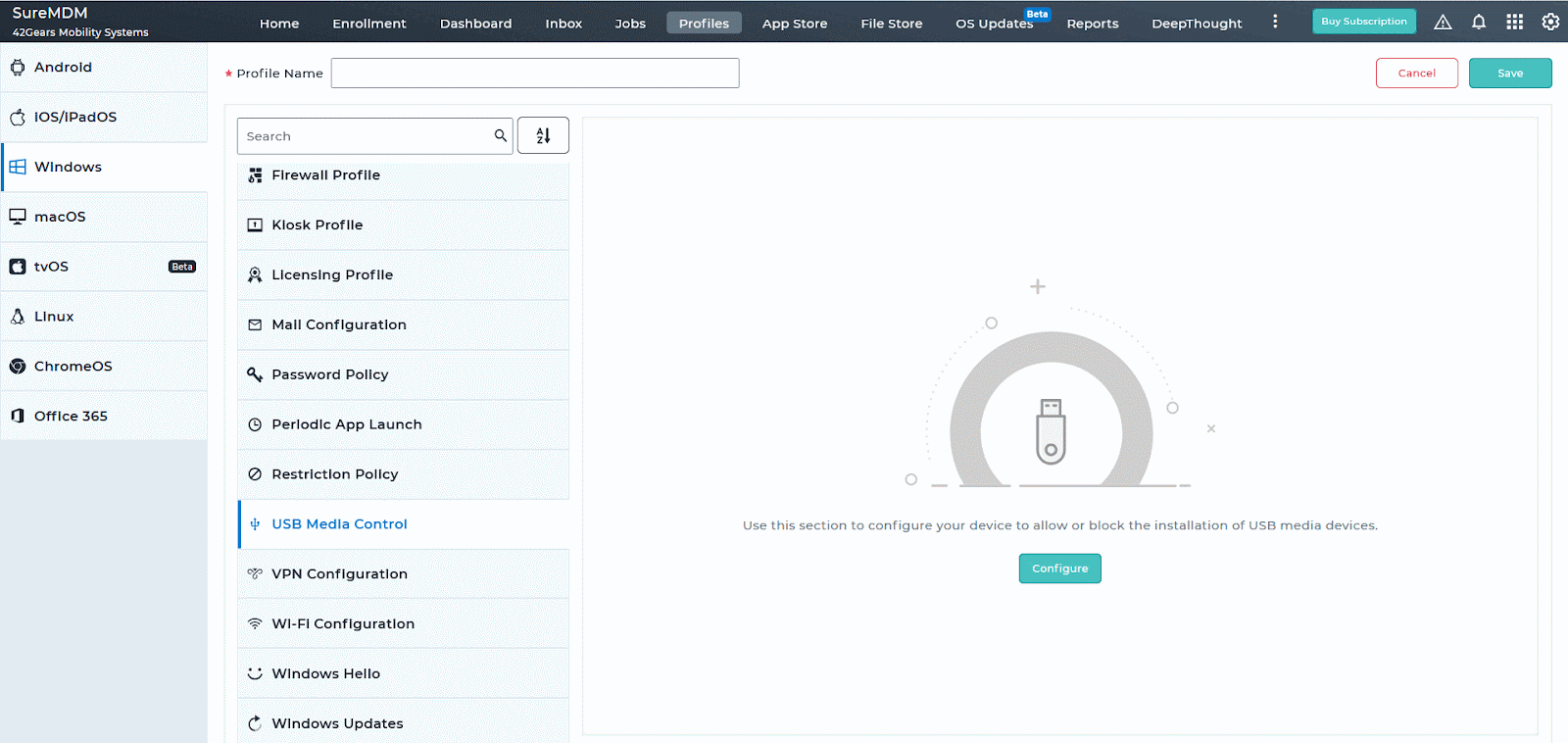The height and width of the screenshot is (743, 1568).
Task: Open the notifications bell icon
Action: pyautogui.click(x=1479, y=22)
